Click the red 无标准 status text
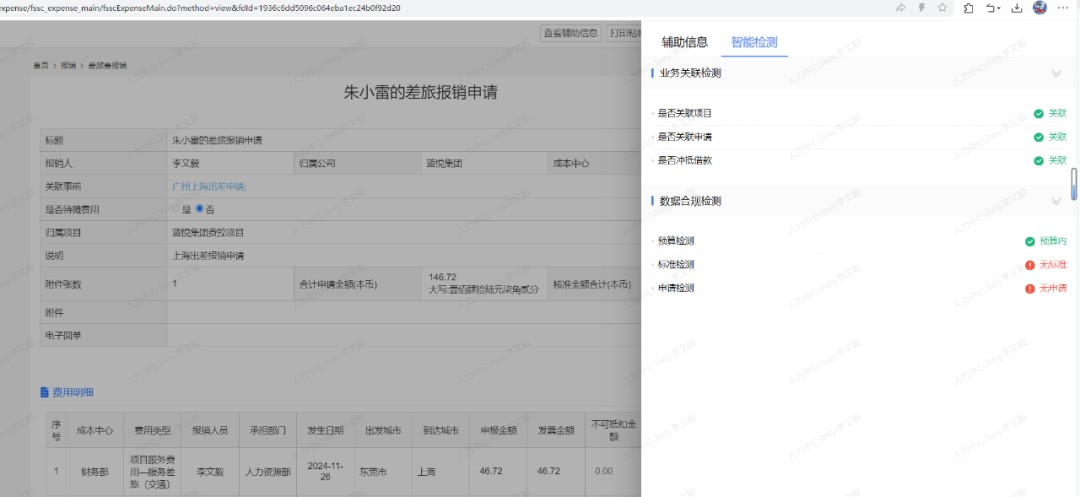 tap(1053, 265)
